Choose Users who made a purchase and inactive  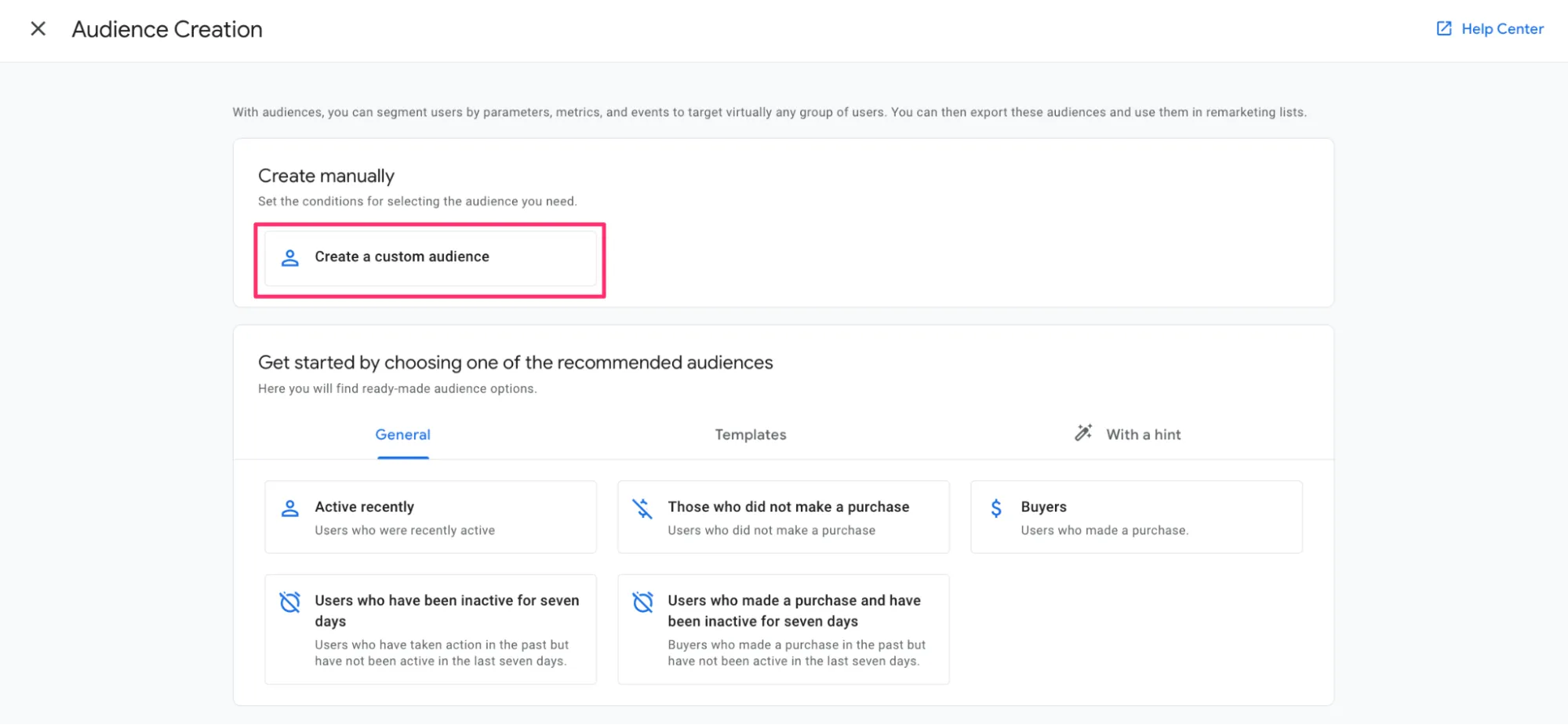[x=794, y=610]
